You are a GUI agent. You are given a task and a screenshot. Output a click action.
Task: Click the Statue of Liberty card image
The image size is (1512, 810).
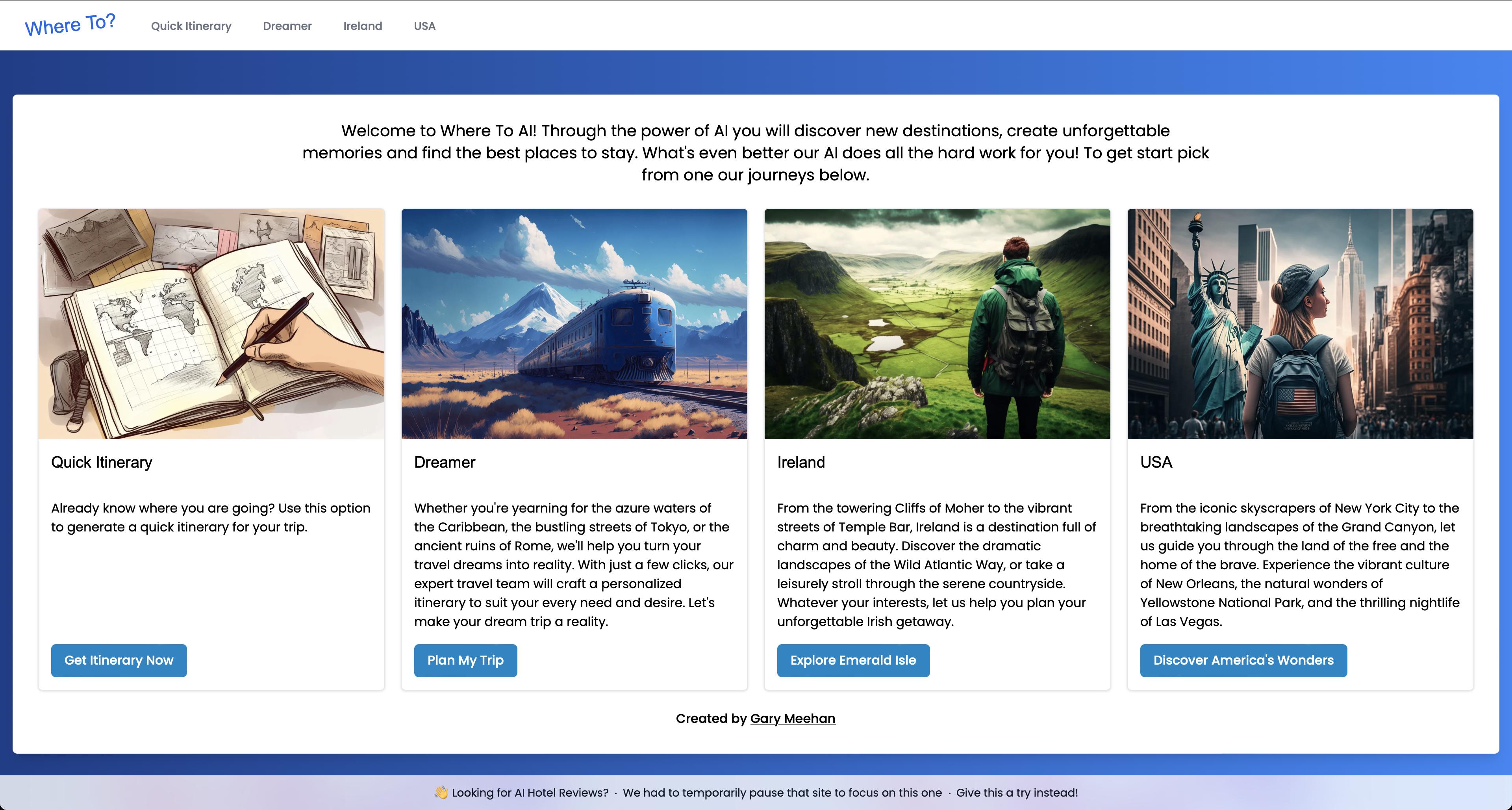[1300, 324]
